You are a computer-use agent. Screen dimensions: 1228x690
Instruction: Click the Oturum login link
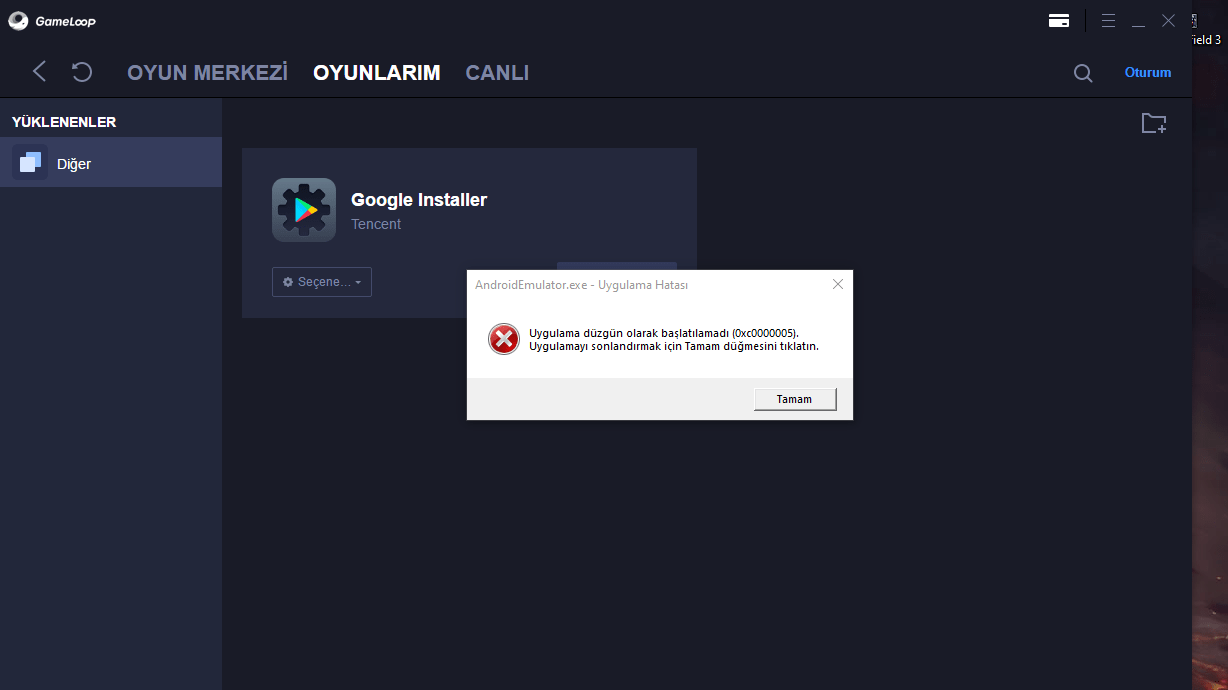click(1148, 72)
